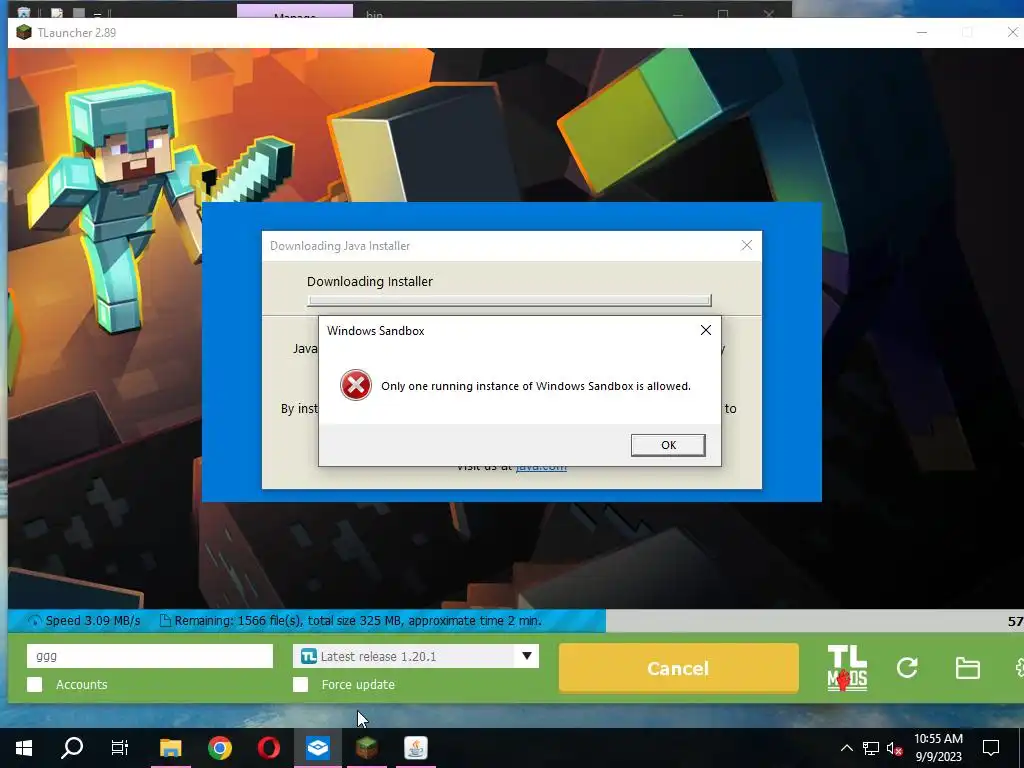Open the Latest release 1.20.1 version dropdown
Viewport: 1024px width, 768px height.
pyautogui.click(x=416, y=656)
